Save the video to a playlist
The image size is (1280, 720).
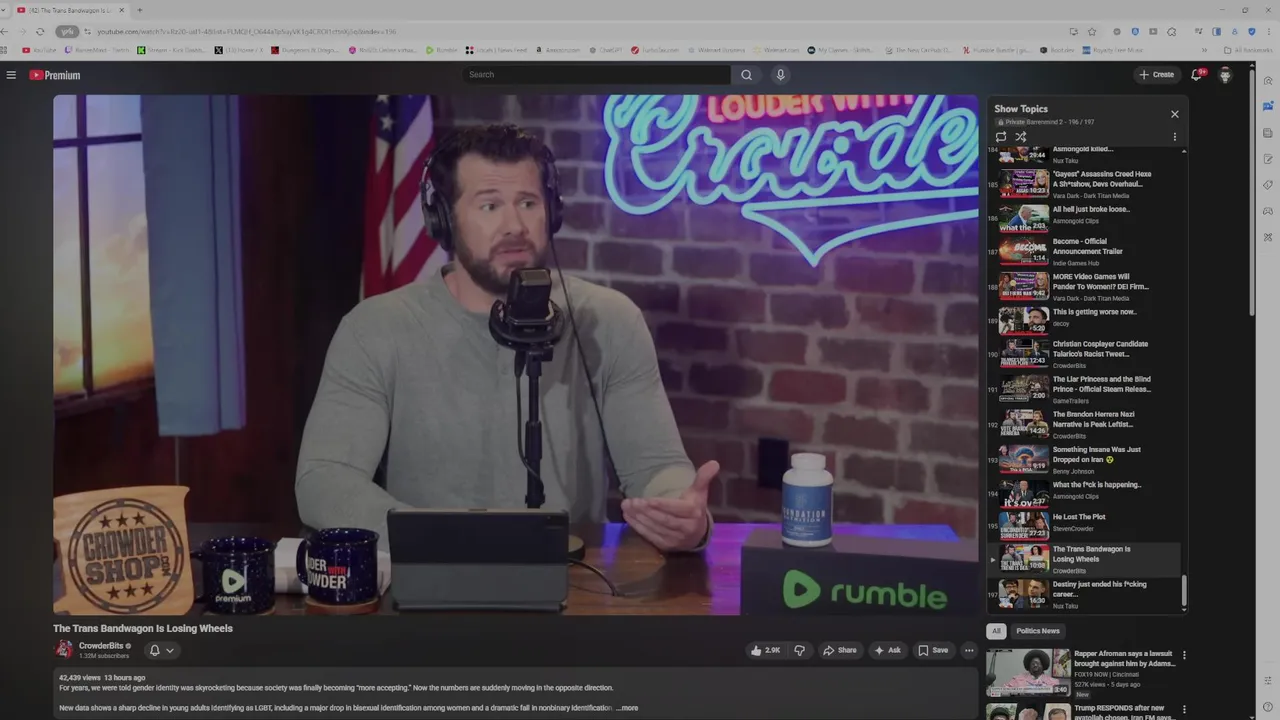point(933,650)
